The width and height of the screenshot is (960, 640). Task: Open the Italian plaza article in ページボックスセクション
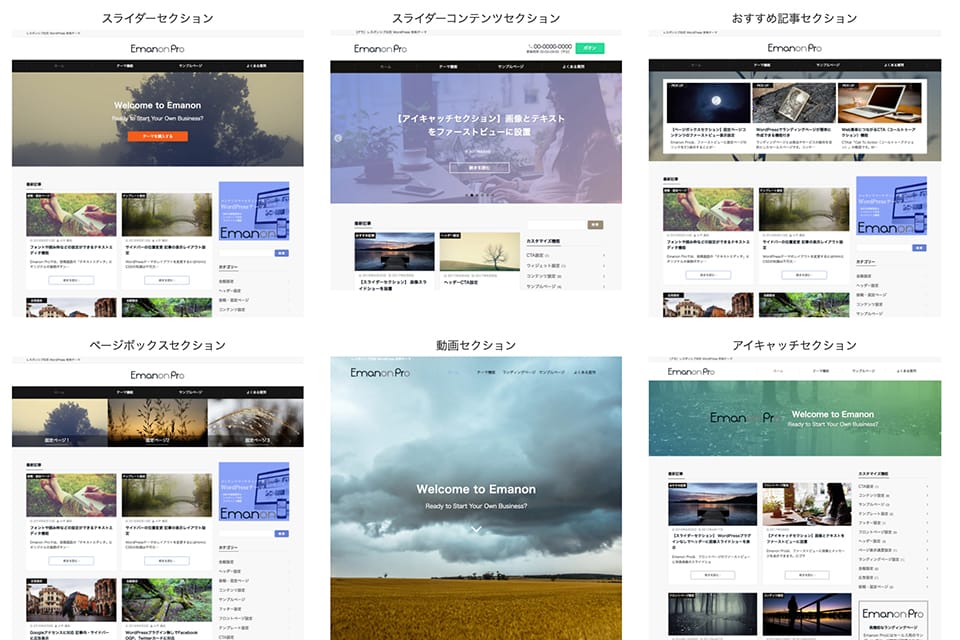coord(71,600)
